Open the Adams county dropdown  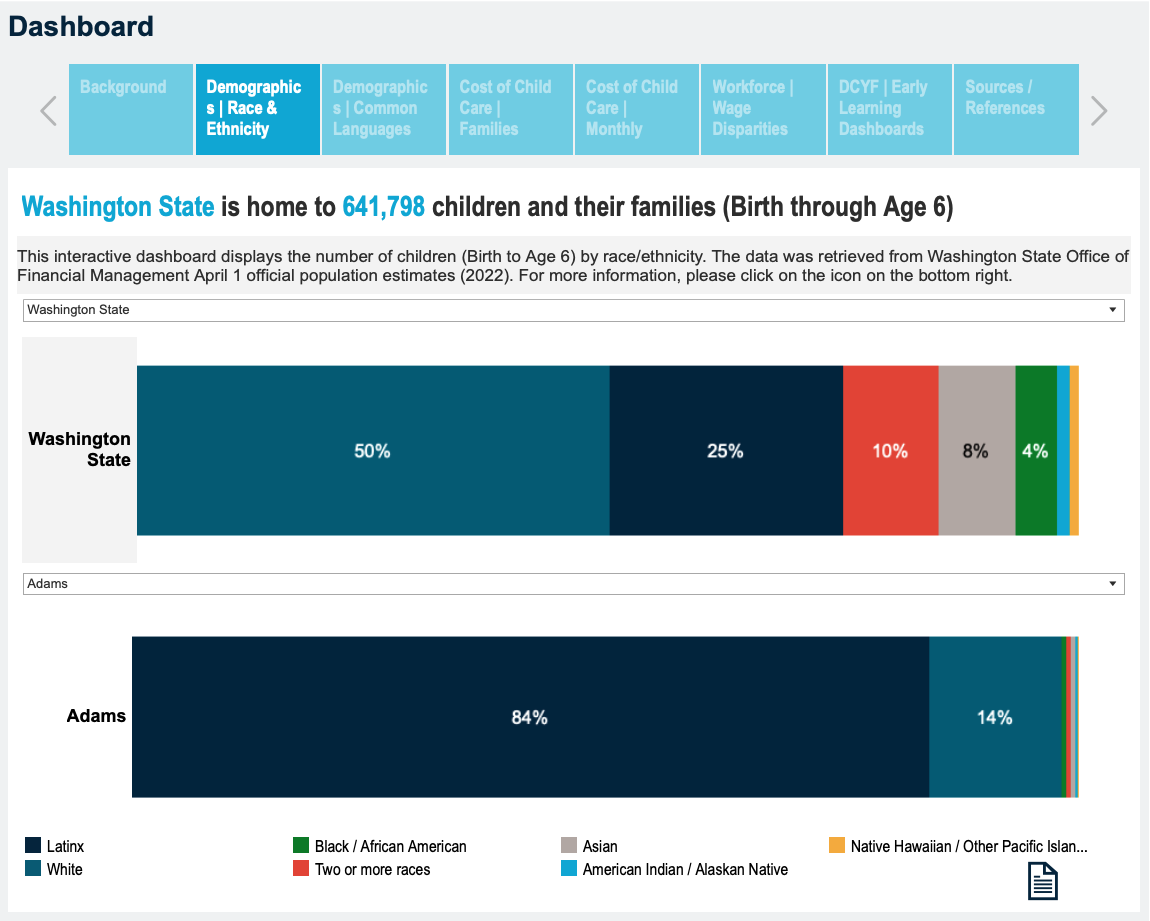pos(573,584)
